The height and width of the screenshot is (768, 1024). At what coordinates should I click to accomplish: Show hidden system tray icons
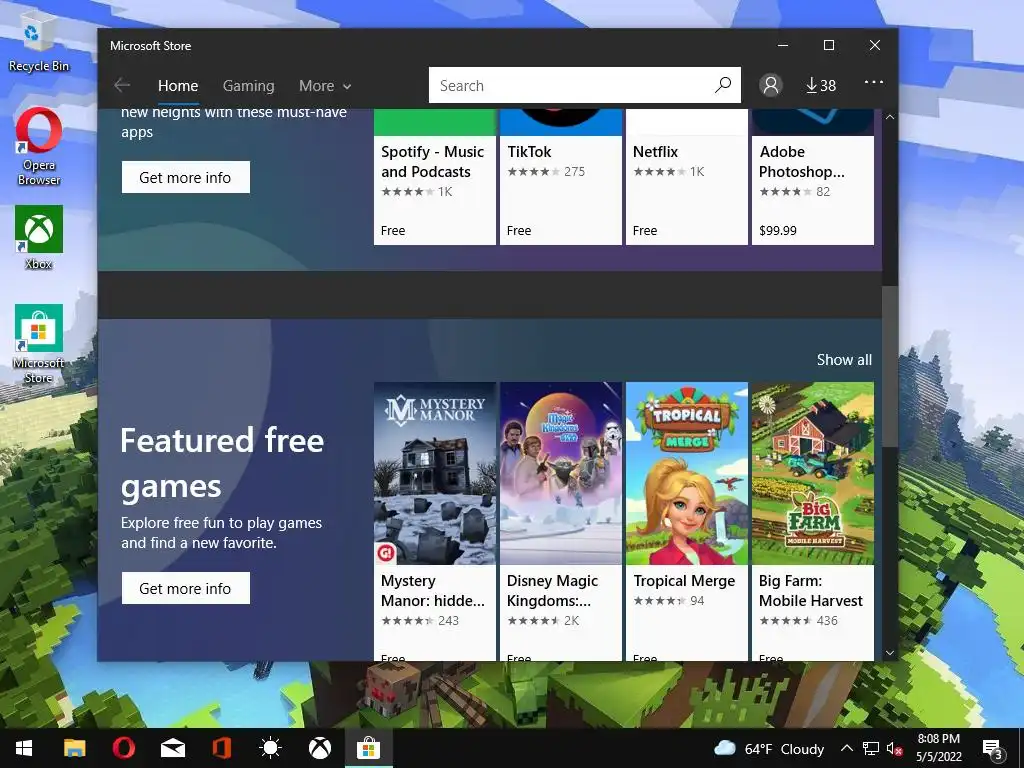coord(846,748)
